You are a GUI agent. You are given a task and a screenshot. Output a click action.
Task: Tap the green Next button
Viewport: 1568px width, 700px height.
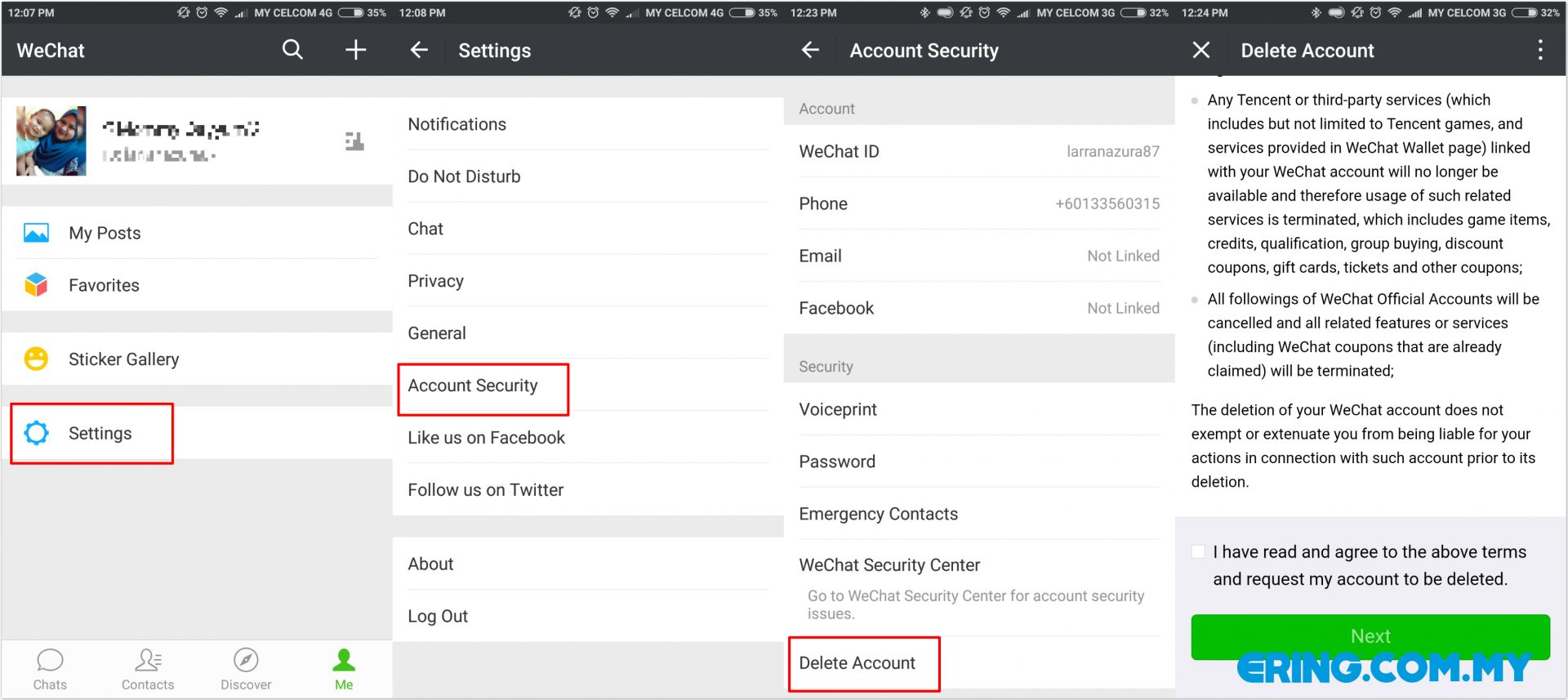pyautogui.click(x=1370, y=636)
